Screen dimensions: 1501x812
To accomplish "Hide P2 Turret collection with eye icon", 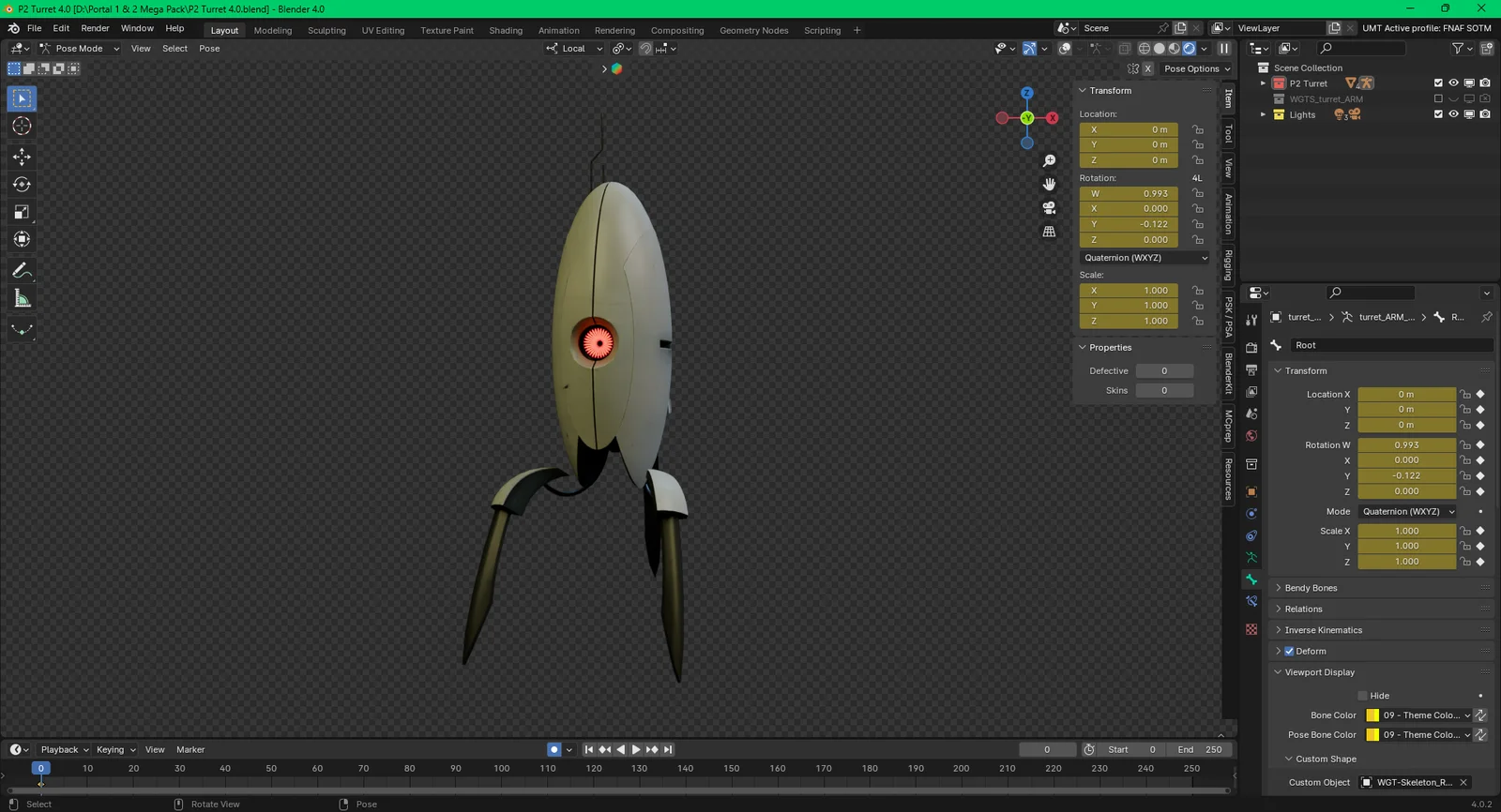I will click(1453, 83).
